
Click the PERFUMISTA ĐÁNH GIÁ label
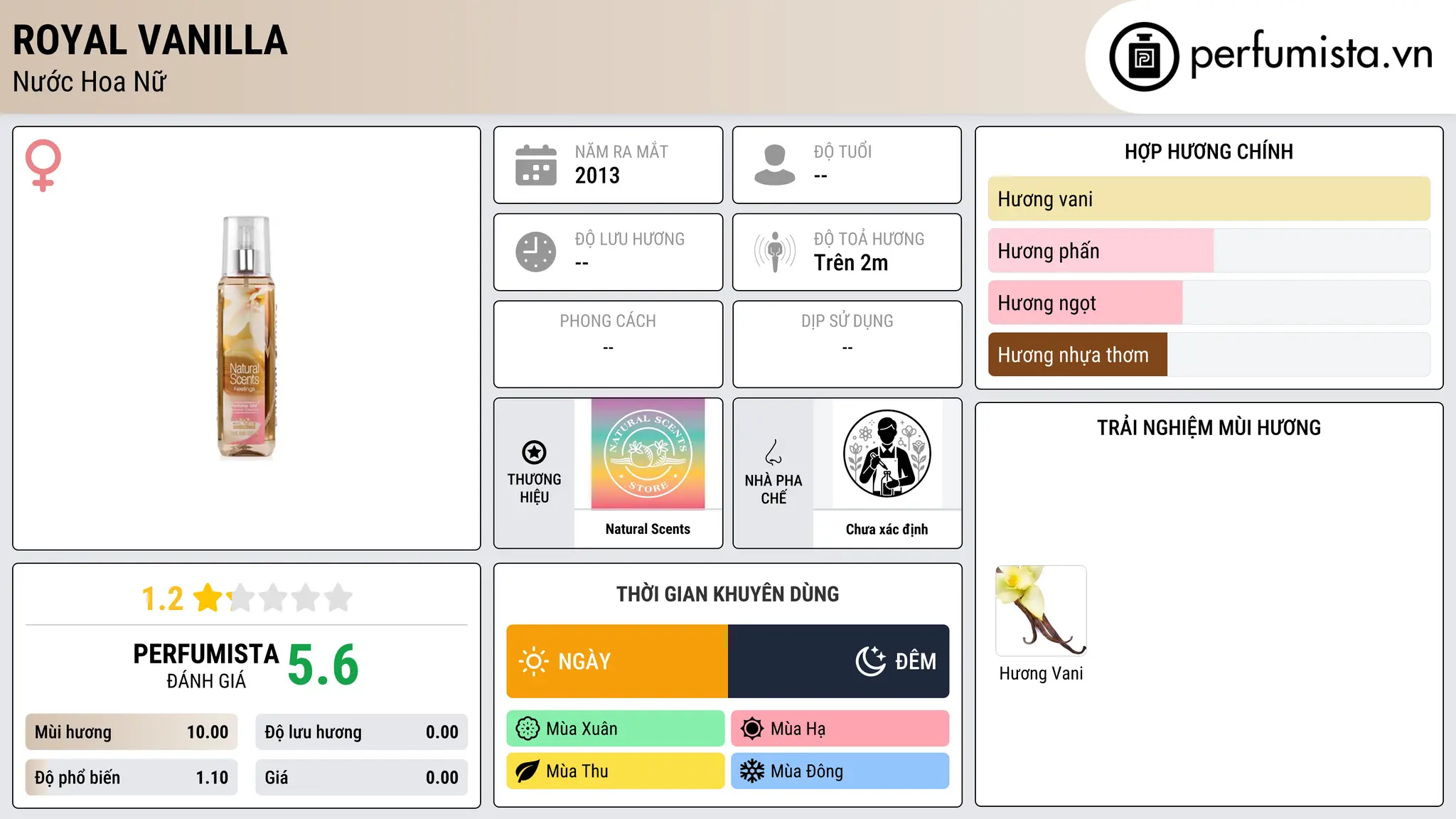point(206,665)
